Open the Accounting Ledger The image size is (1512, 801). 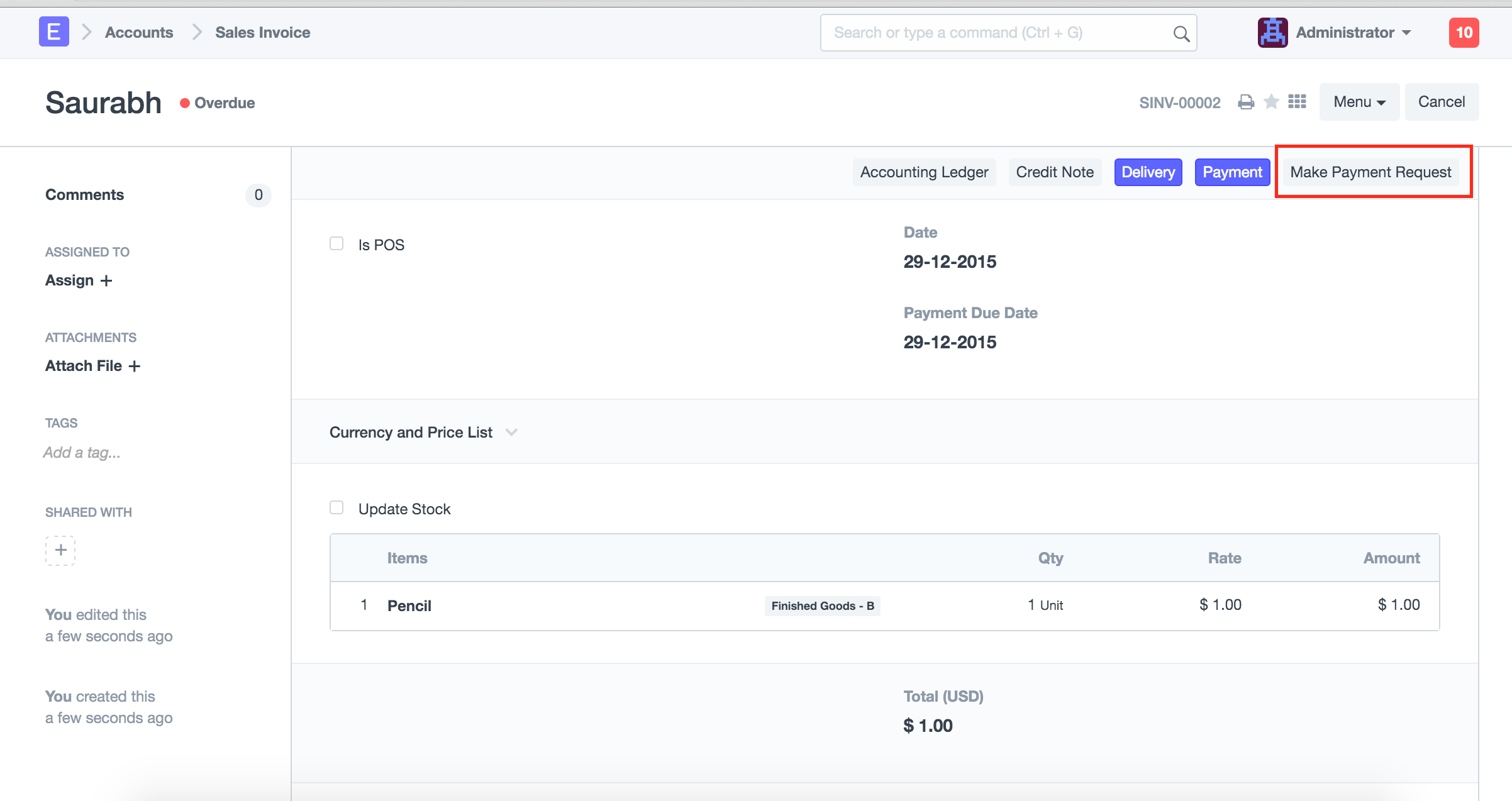coord(924,172)
